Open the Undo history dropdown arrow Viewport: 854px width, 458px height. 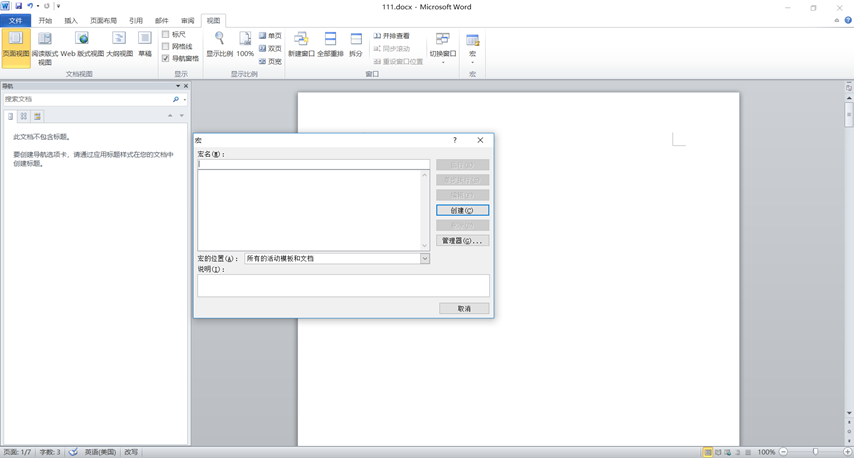click(x=38, y=6)
